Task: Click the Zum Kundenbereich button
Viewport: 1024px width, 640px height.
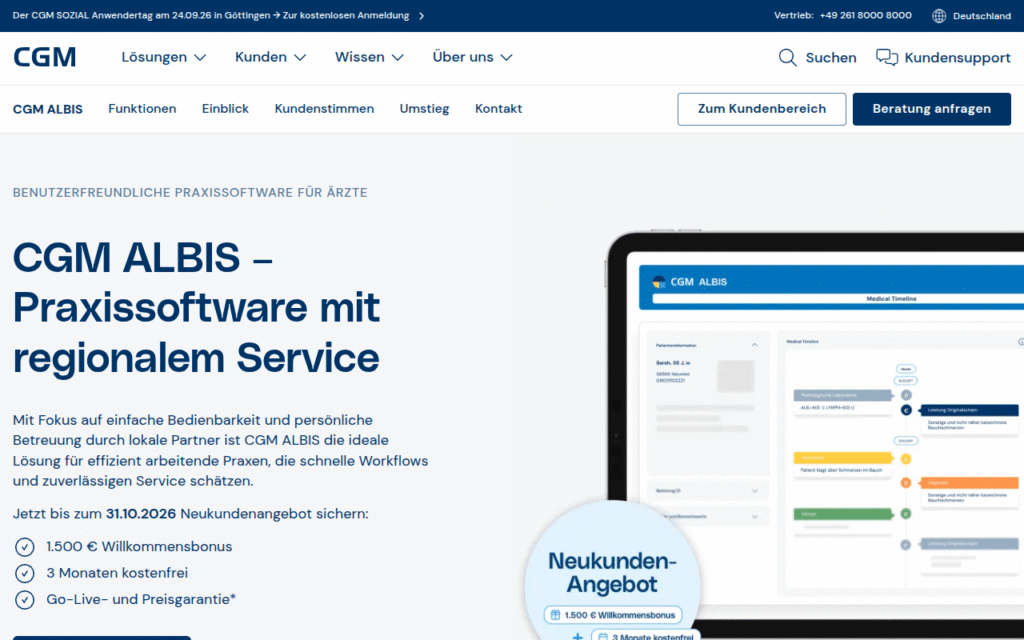Action: [x=761, y=109]
